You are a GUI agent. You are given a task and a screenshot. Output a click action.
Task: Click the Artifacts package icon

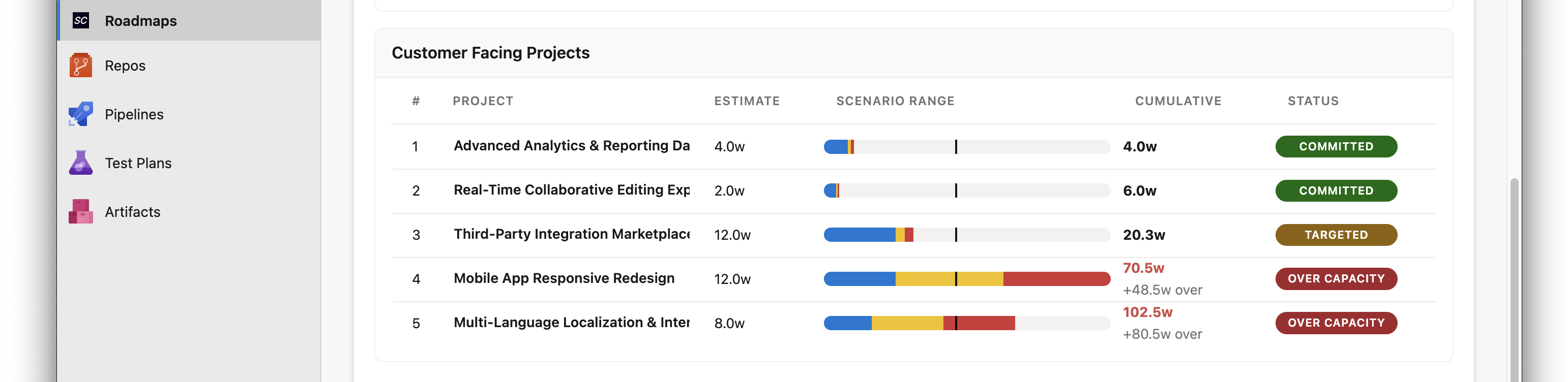[80, 212]
